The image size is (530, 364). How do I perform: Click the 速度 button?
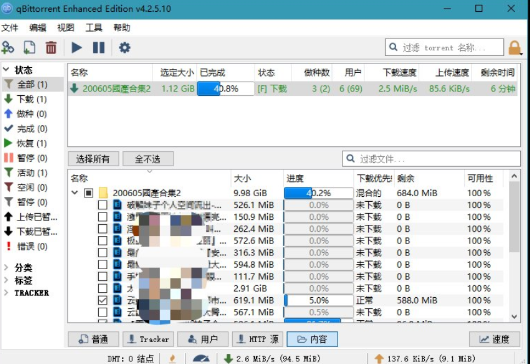[495, 339]
